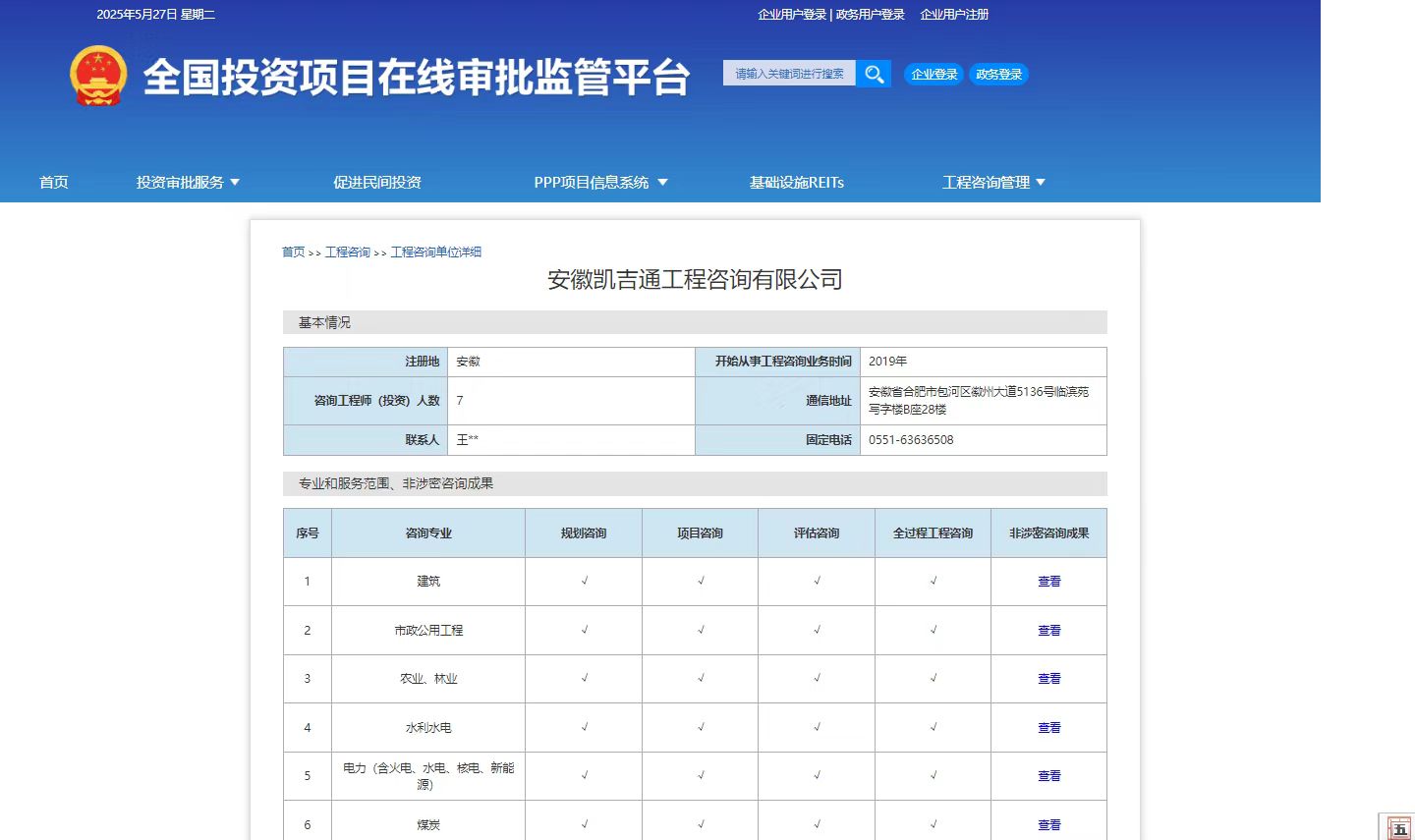
Task: Open the 促进民间投资 menu item
Action: click(x=377, y=182)
